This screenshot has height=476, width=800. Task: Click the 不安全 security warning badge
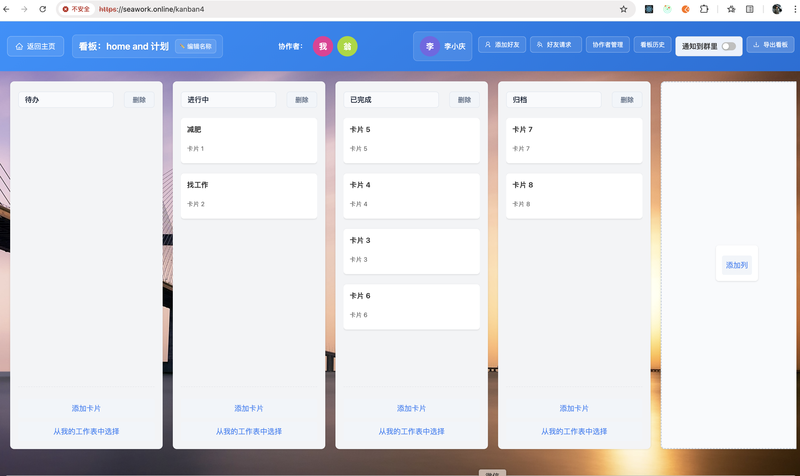[76, 9]
